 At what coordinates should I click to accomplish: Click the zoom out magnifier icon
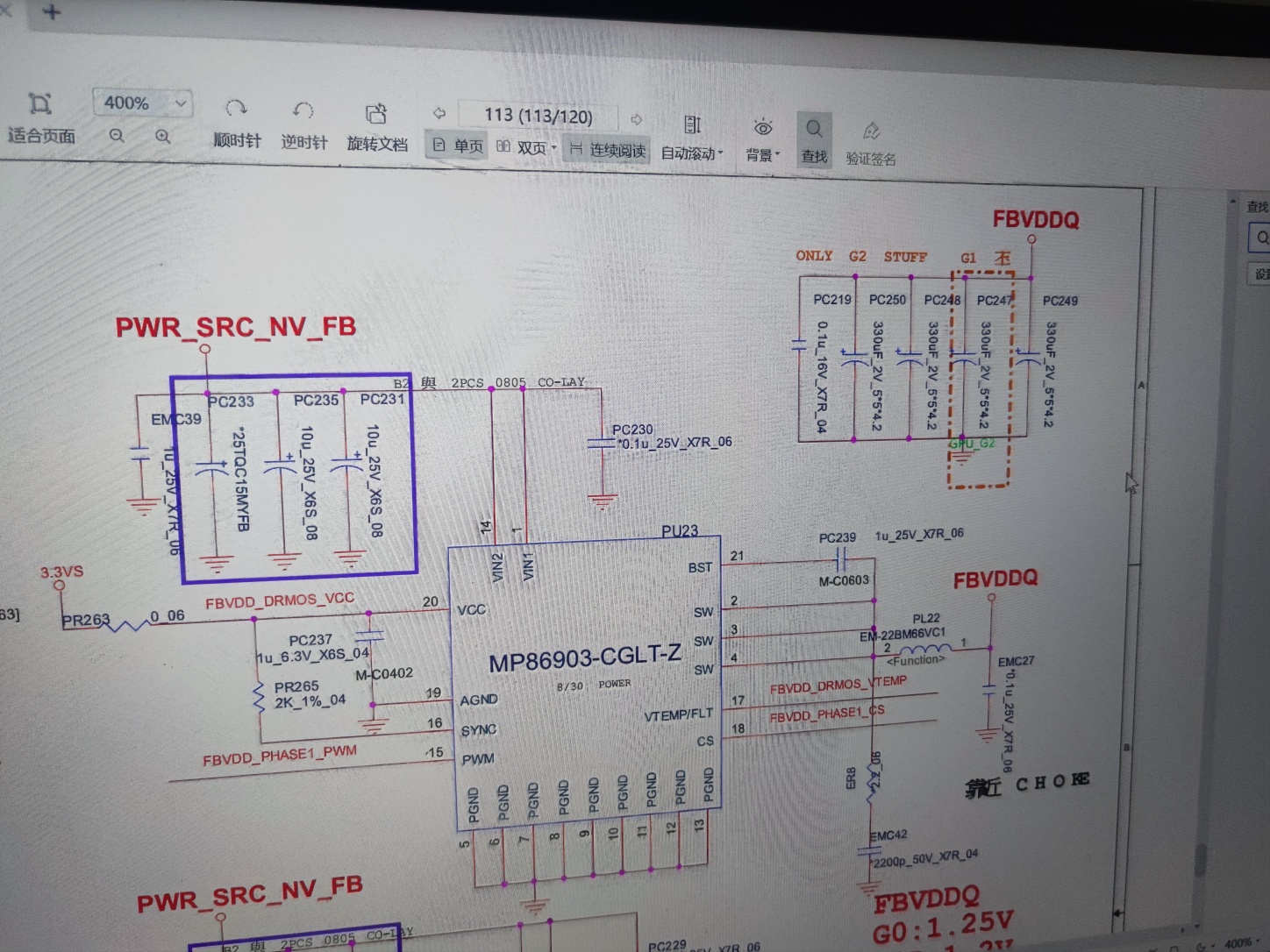[117, 136]
